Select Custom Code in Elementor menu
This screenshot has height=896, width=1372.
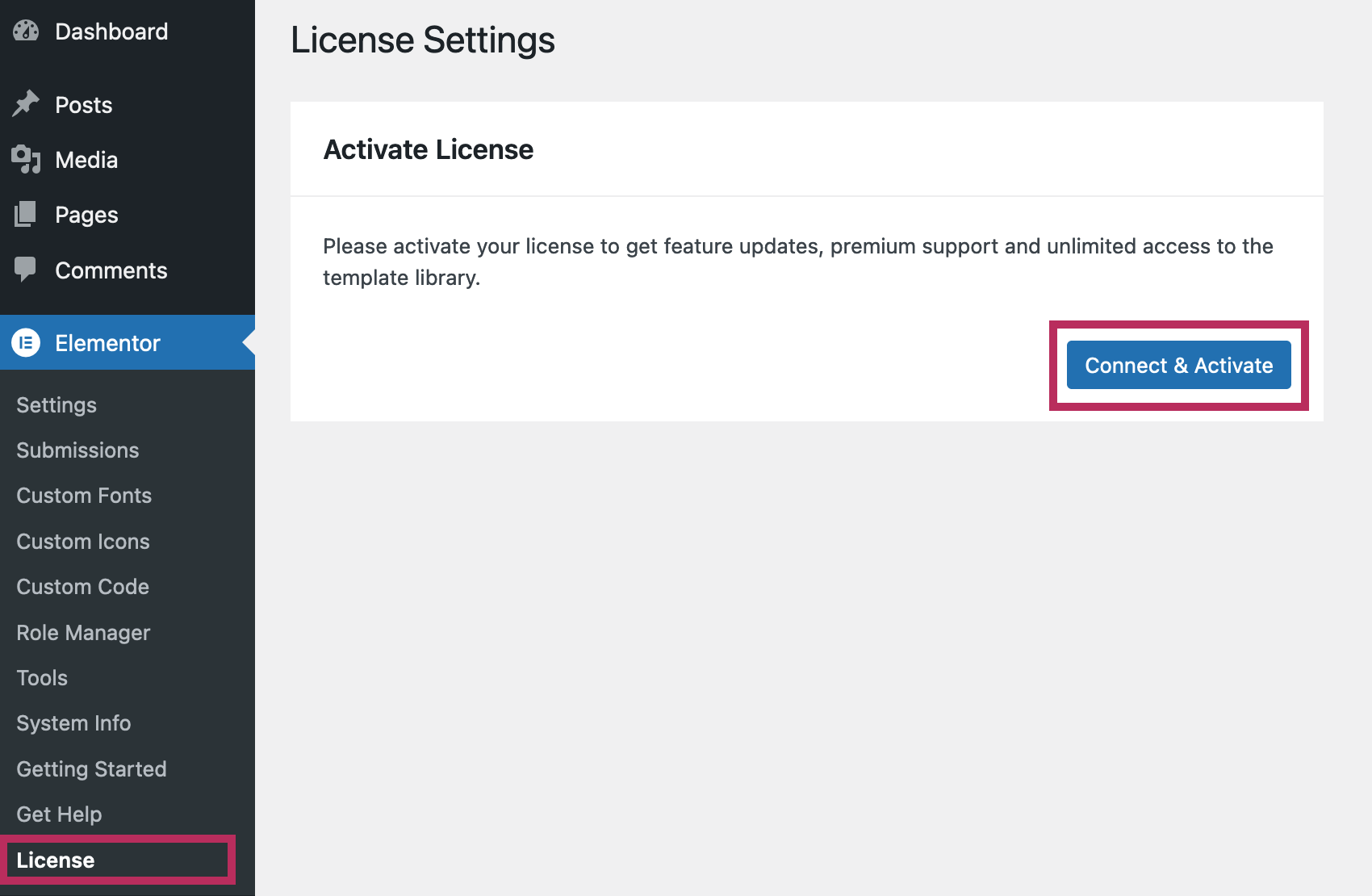pyautogui.click(x=82, y=587)
